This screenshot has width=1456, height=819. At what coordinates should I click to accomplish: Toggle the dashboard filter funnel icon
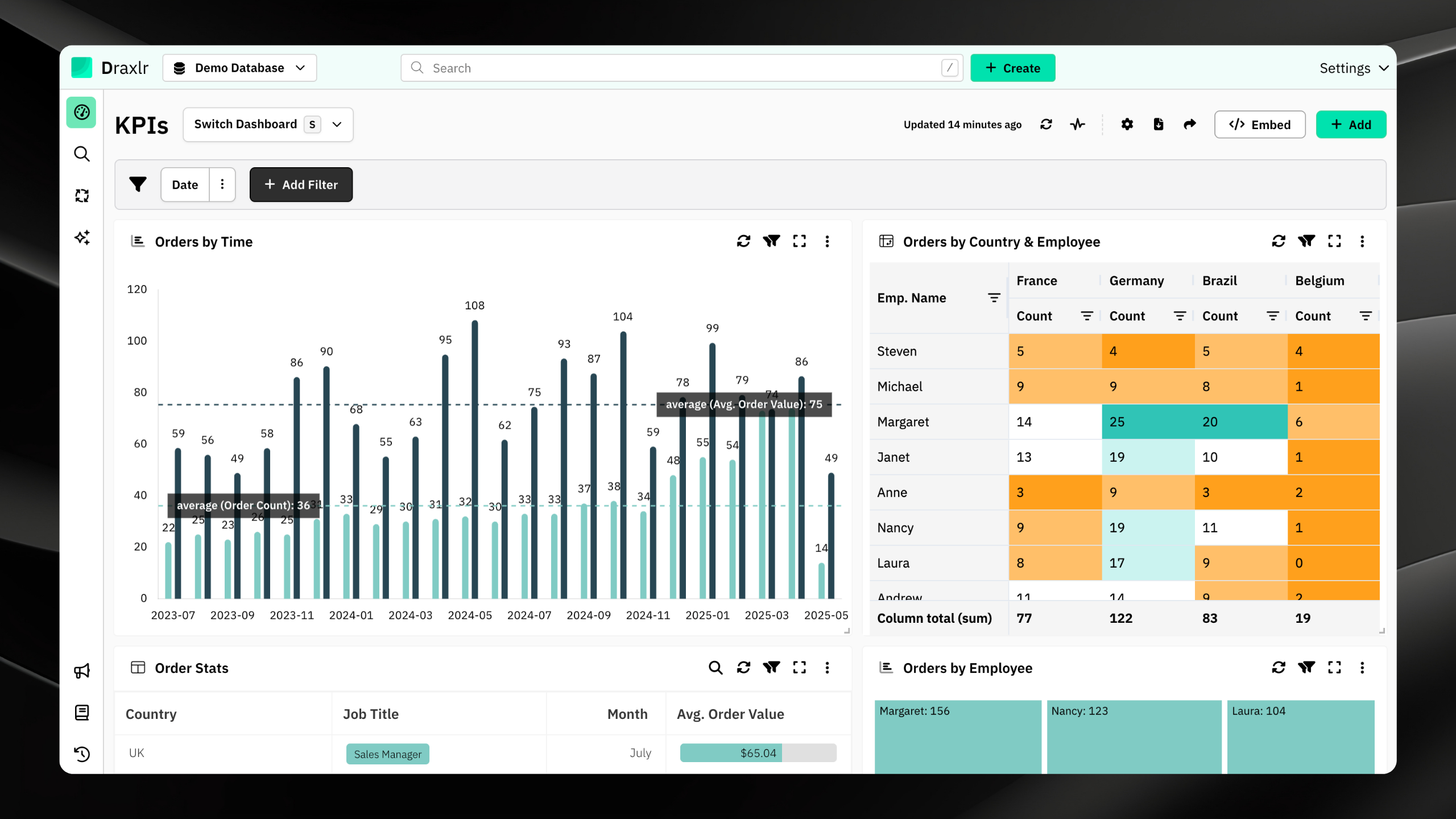click(x=138, y=184)
